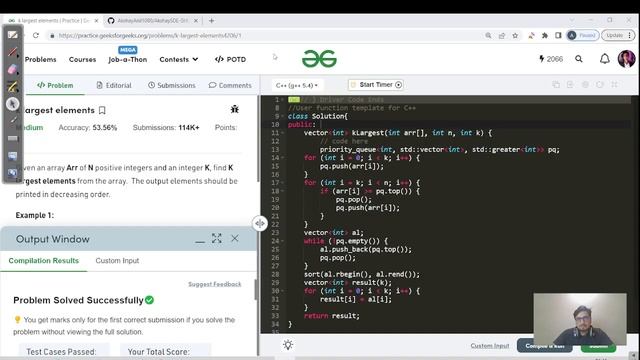The image size is (640, 360).
Task: Open the Chrome three-dot menu
Action: [630, 36]
